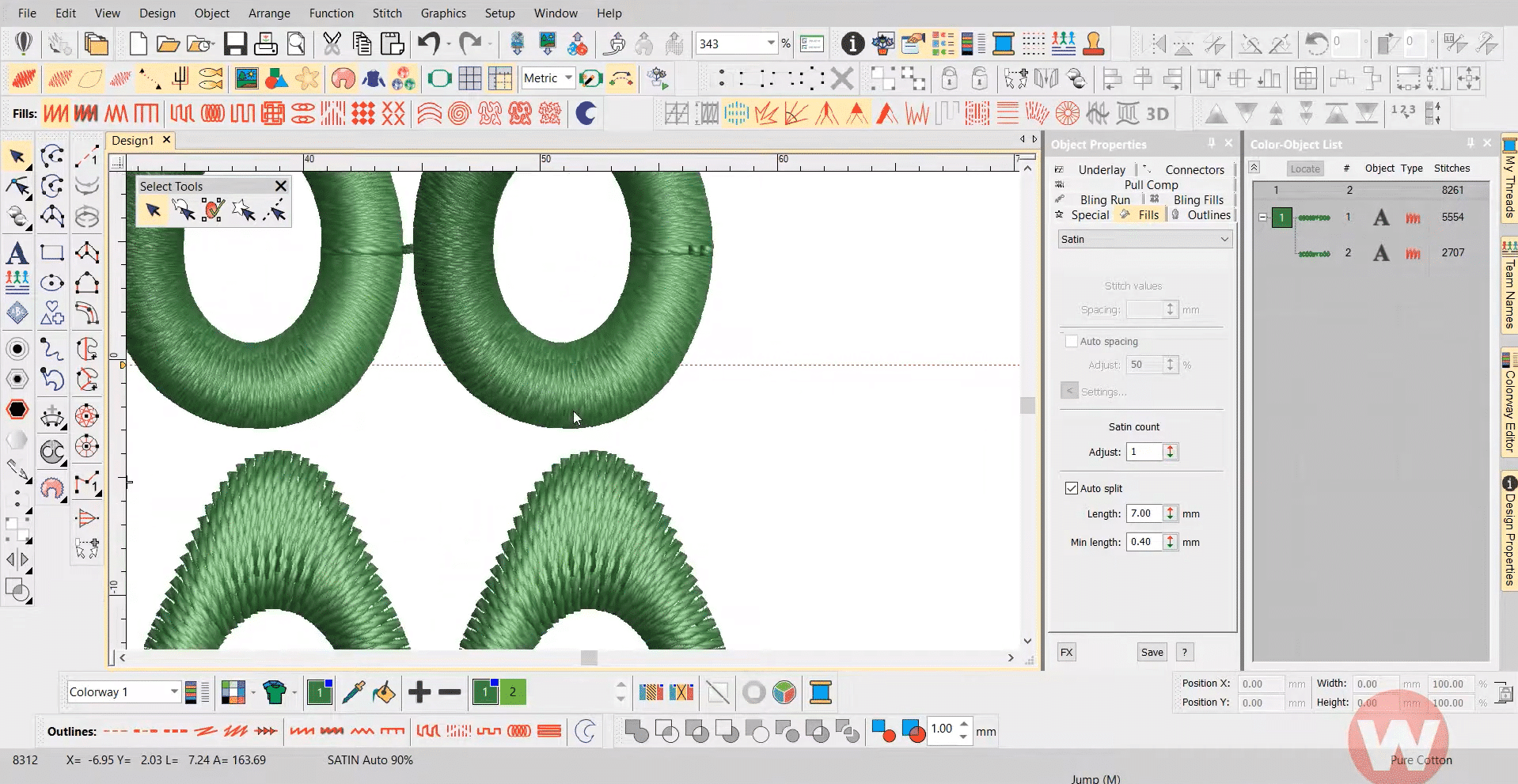
Task: Switch to the Underlay properties tab
Action: point(1101,169)
